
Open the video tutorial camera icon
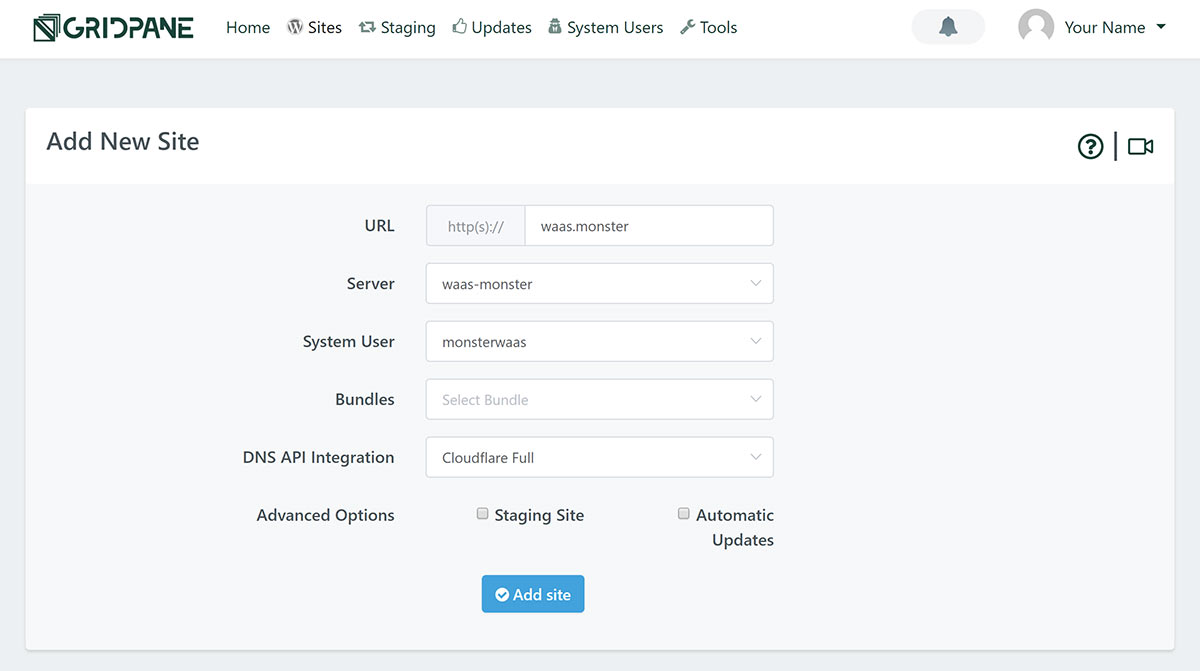tap(1140, 147)
